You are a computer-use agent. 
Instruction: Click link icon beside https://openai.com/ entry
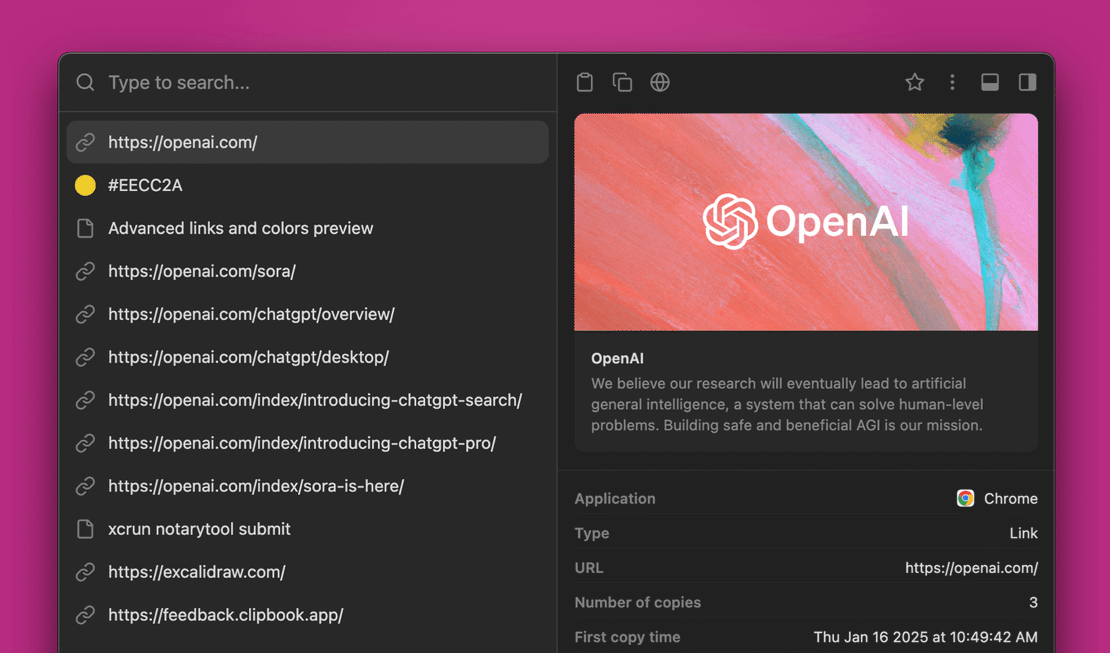85,142
